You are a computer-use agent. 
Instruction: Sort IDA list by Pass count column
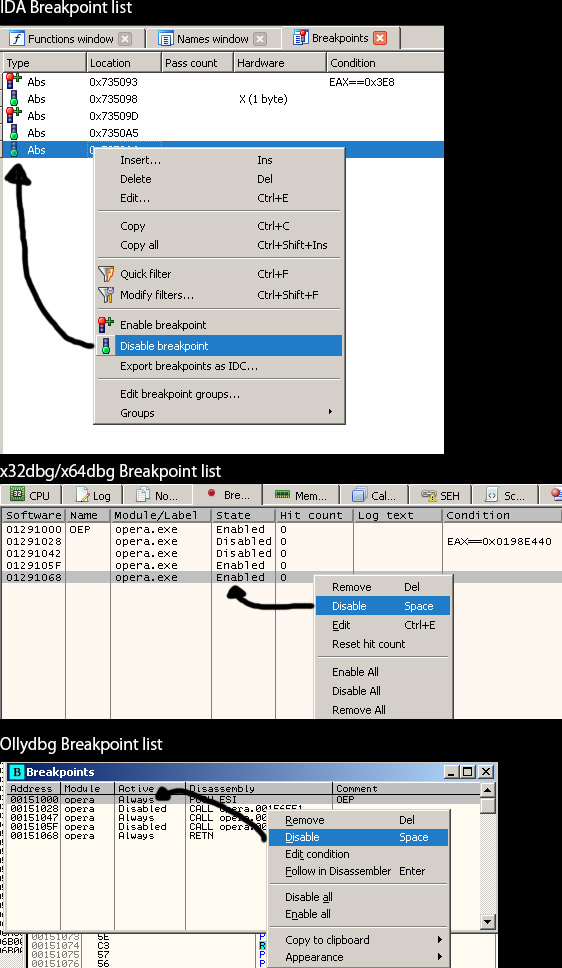[196, 63]
